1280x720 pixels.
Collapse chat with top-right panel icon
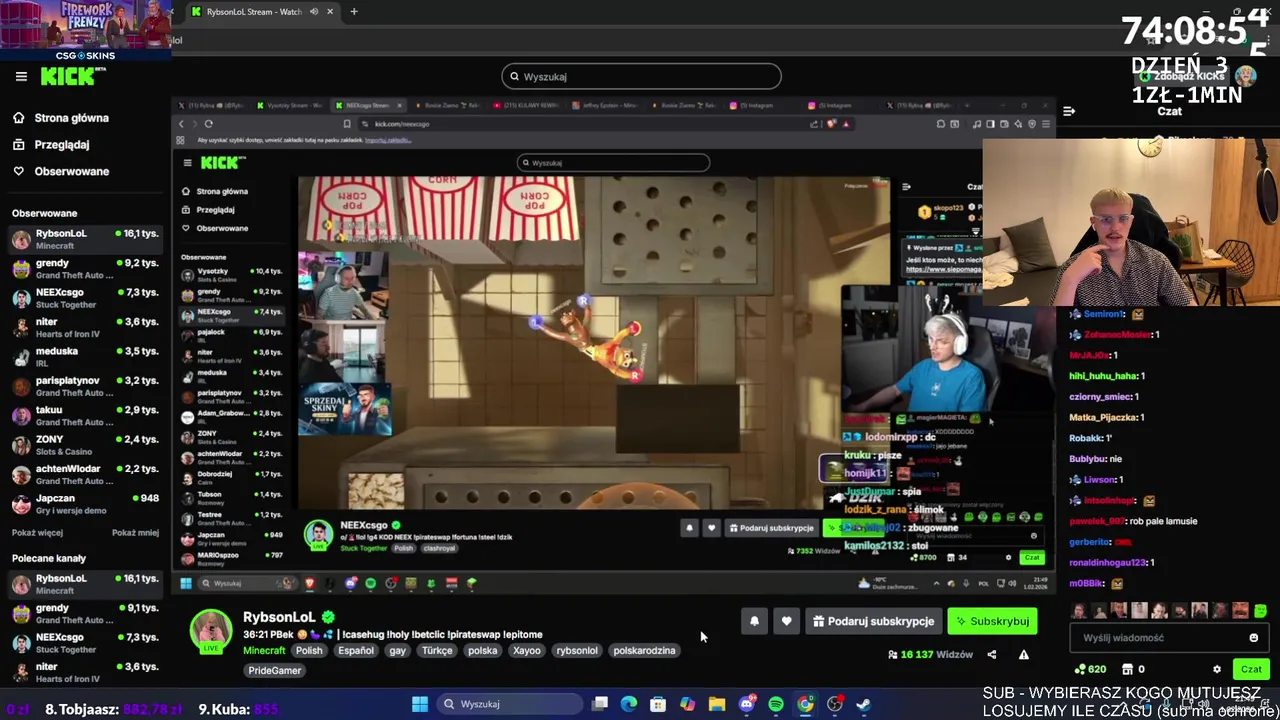click(1069, 112)
